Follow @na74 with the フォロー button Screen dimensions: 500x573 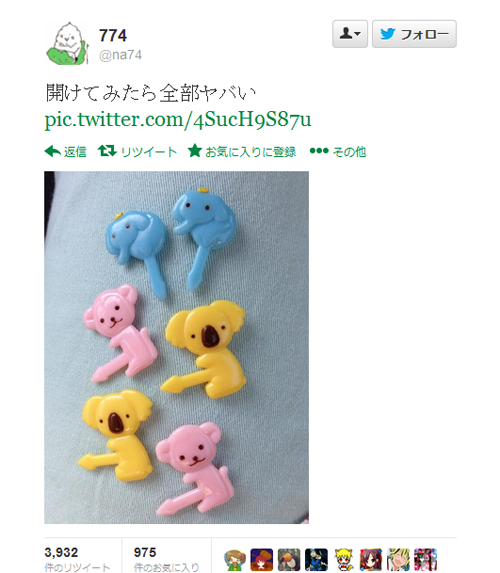(414, 34)
